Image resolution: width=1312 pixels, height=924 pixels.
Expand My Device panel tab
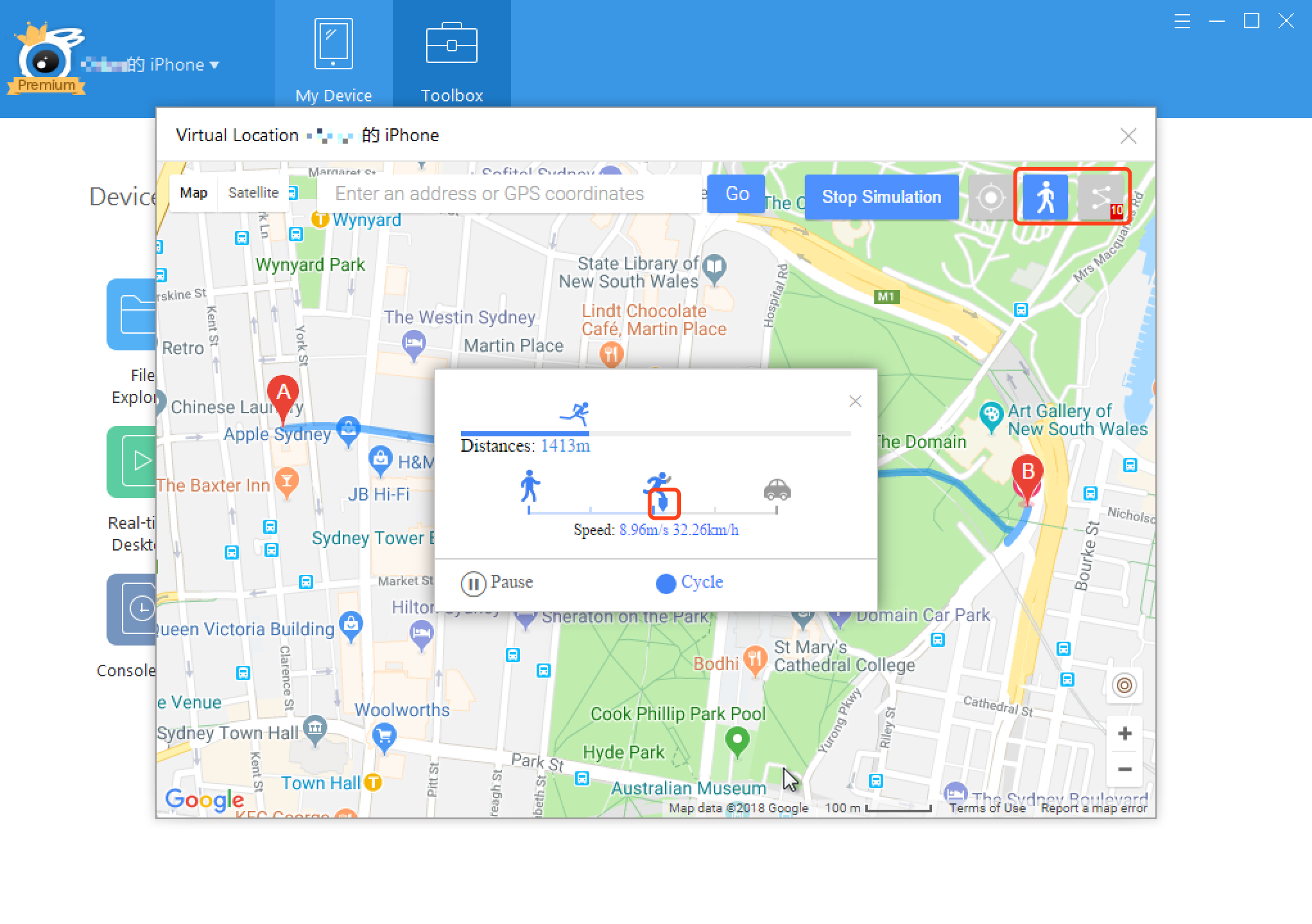334,56
